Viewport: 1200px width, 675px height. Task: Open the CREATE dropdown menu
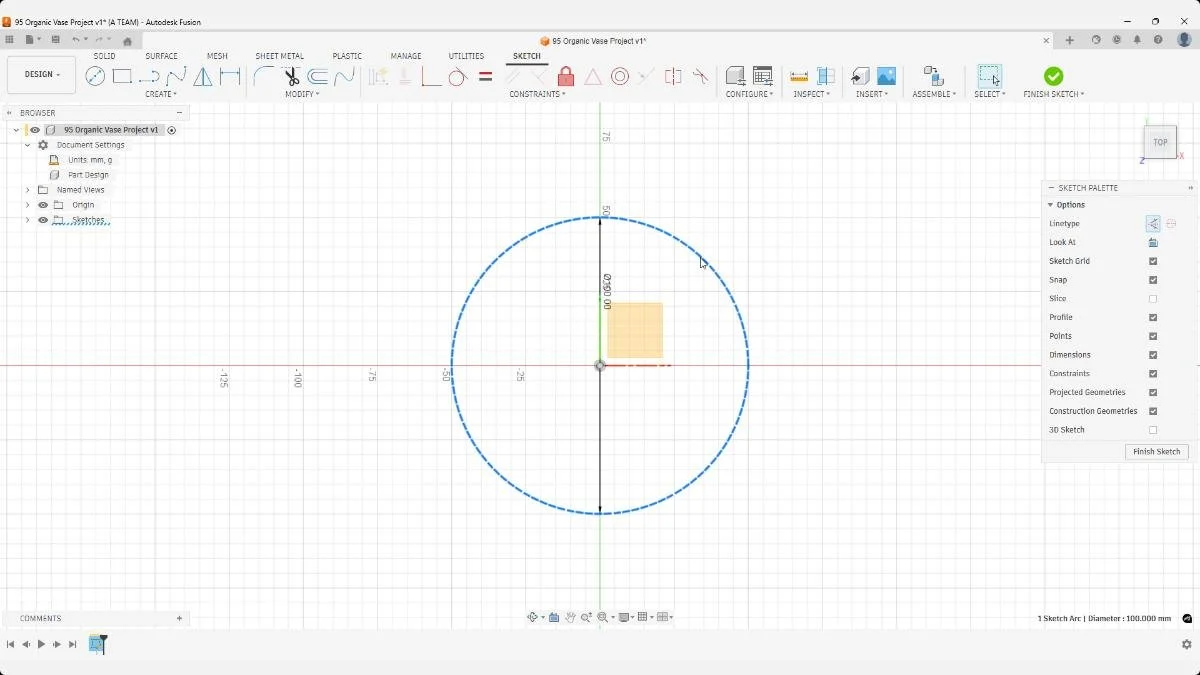(x=161, y=94)
